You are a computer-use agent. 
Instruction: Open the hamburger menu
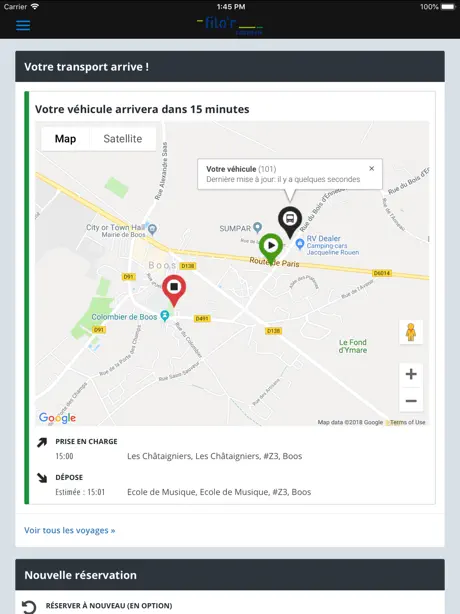[23, 25]
